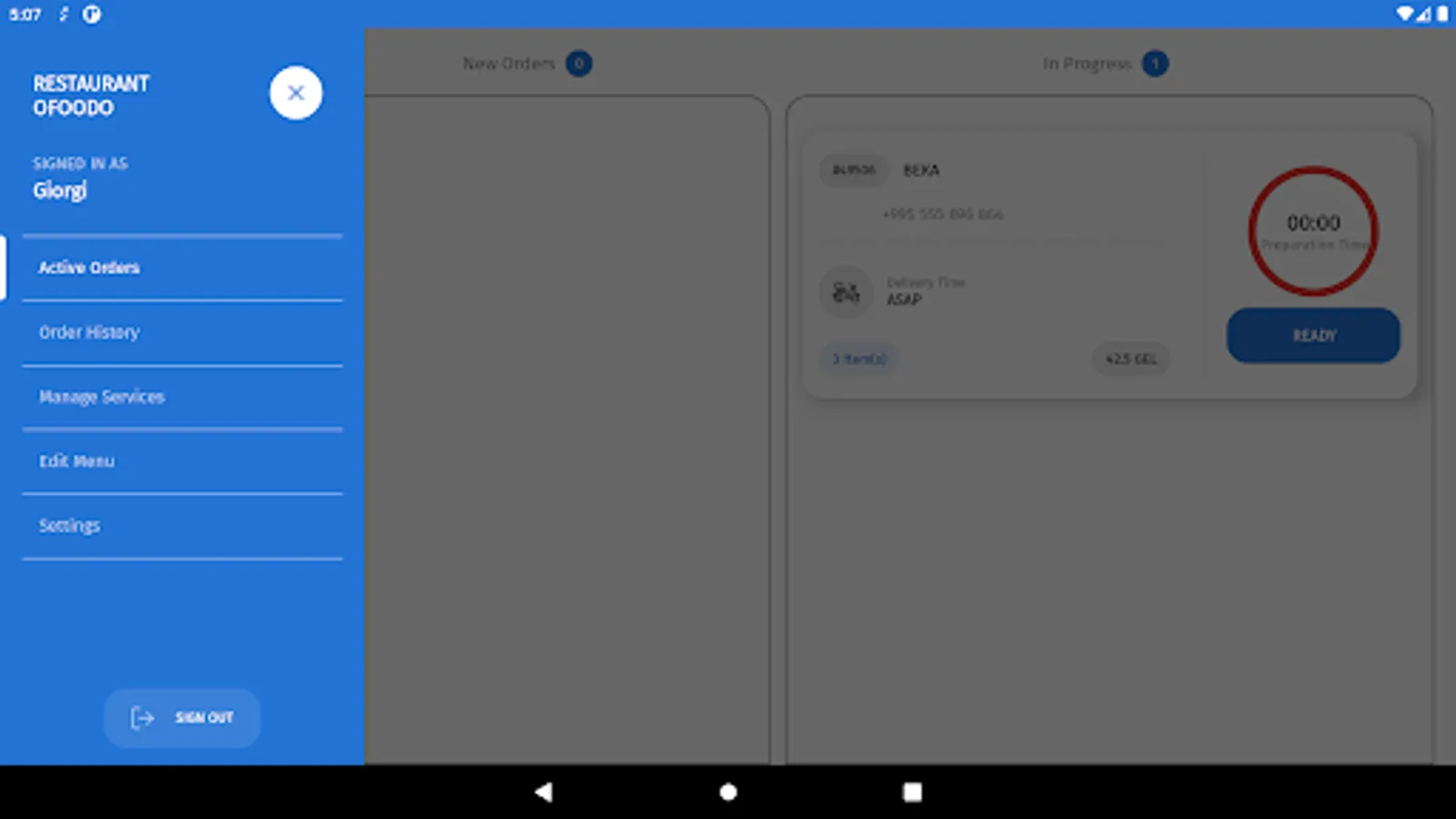Open Order History
The image size is (1456, 819).
coord(182,332)
